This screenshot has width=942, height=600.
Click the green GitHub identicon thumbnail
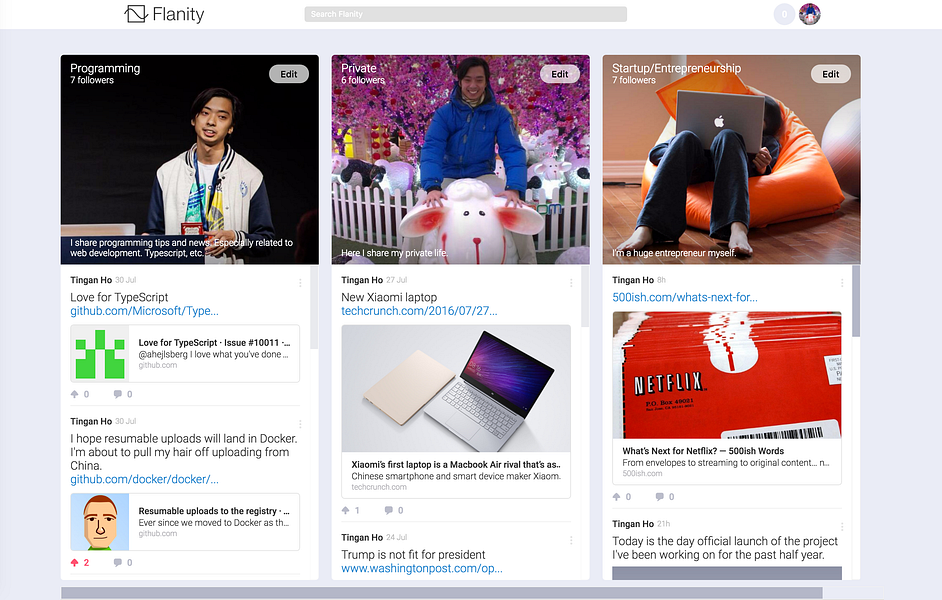point(100,354)
